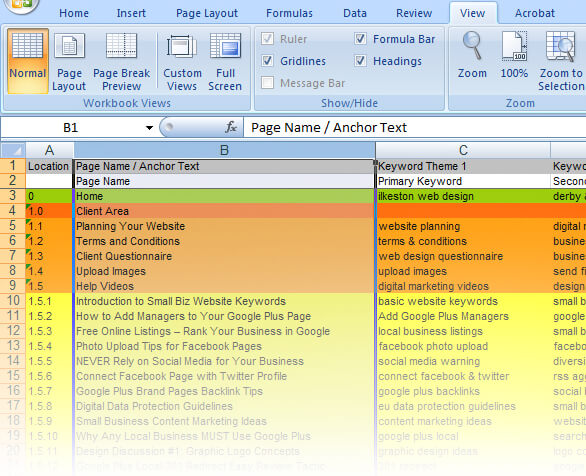Select cell 'Primary Keyword'
The width and height of the screenshot is (586, 476).
pos(463,181)
